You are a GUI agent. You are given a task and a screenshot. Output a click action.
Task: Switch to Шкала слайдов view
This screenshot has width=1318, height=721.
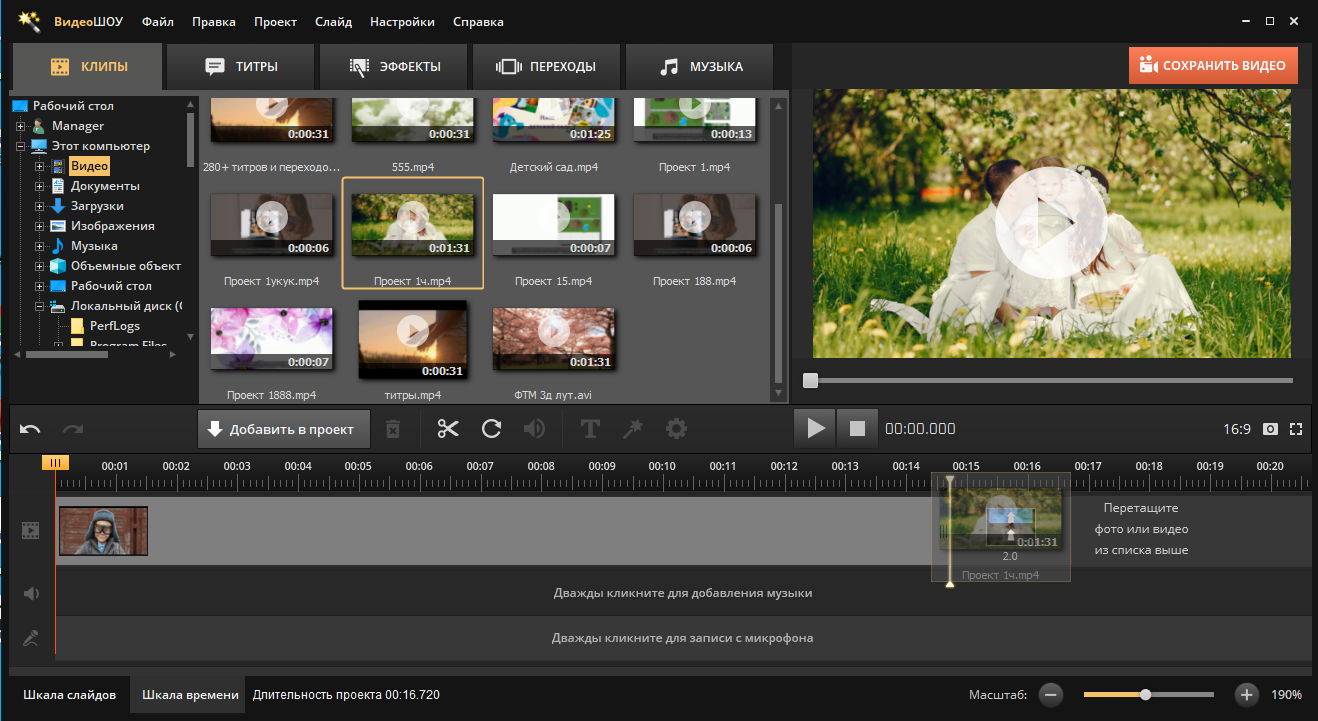(69, 694)
